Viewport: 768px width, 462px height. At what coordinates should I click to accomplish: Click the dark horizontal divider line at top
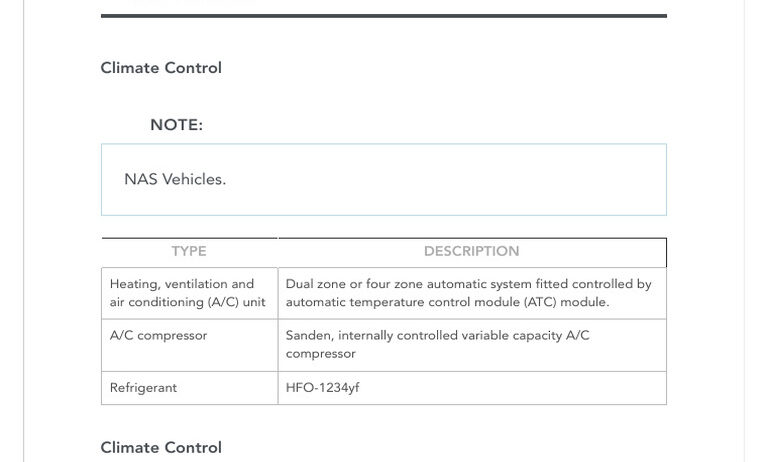coord(384,16)
